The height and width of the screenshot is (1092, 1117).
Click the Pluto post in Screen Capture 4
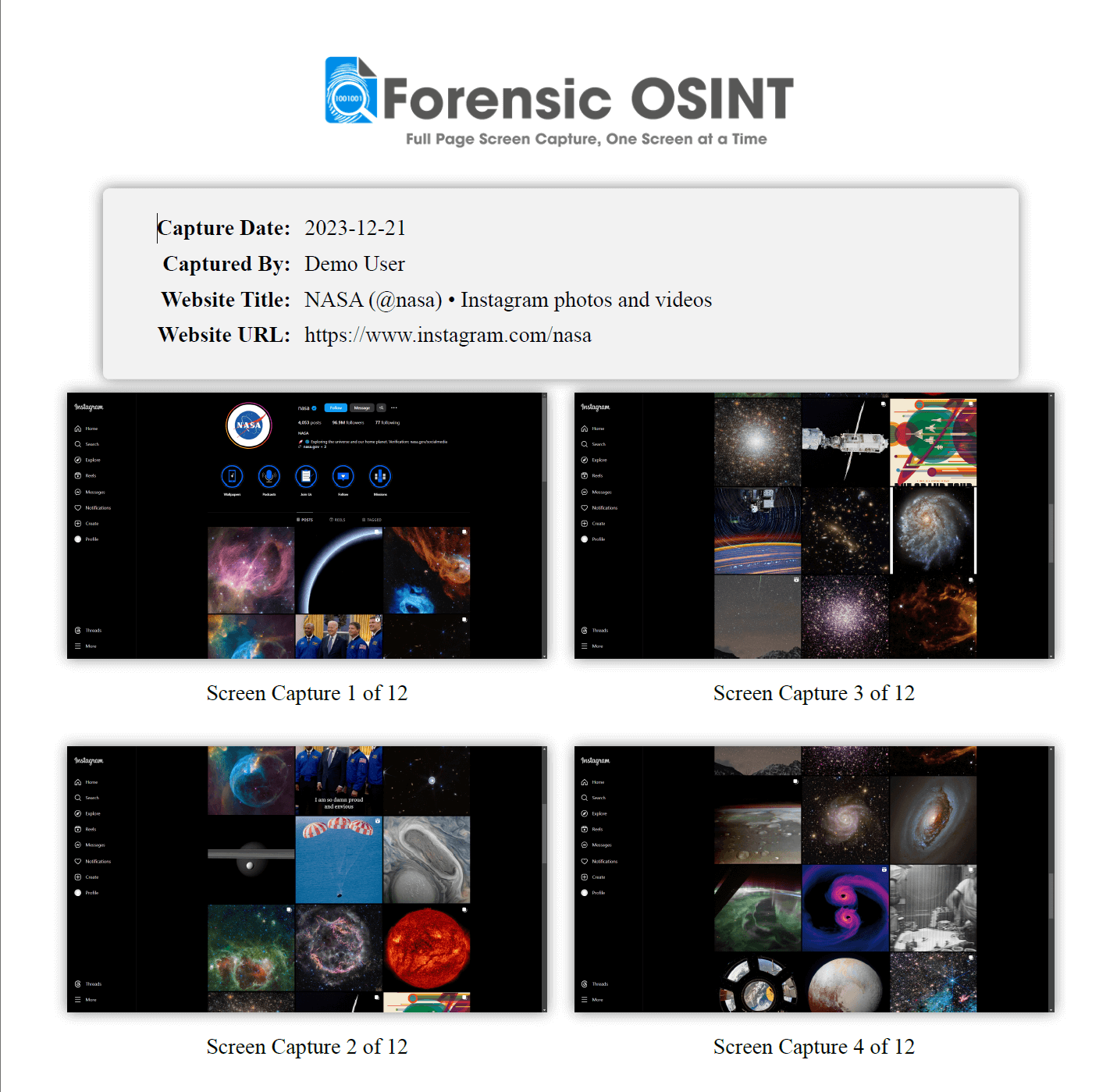point(845,983)
